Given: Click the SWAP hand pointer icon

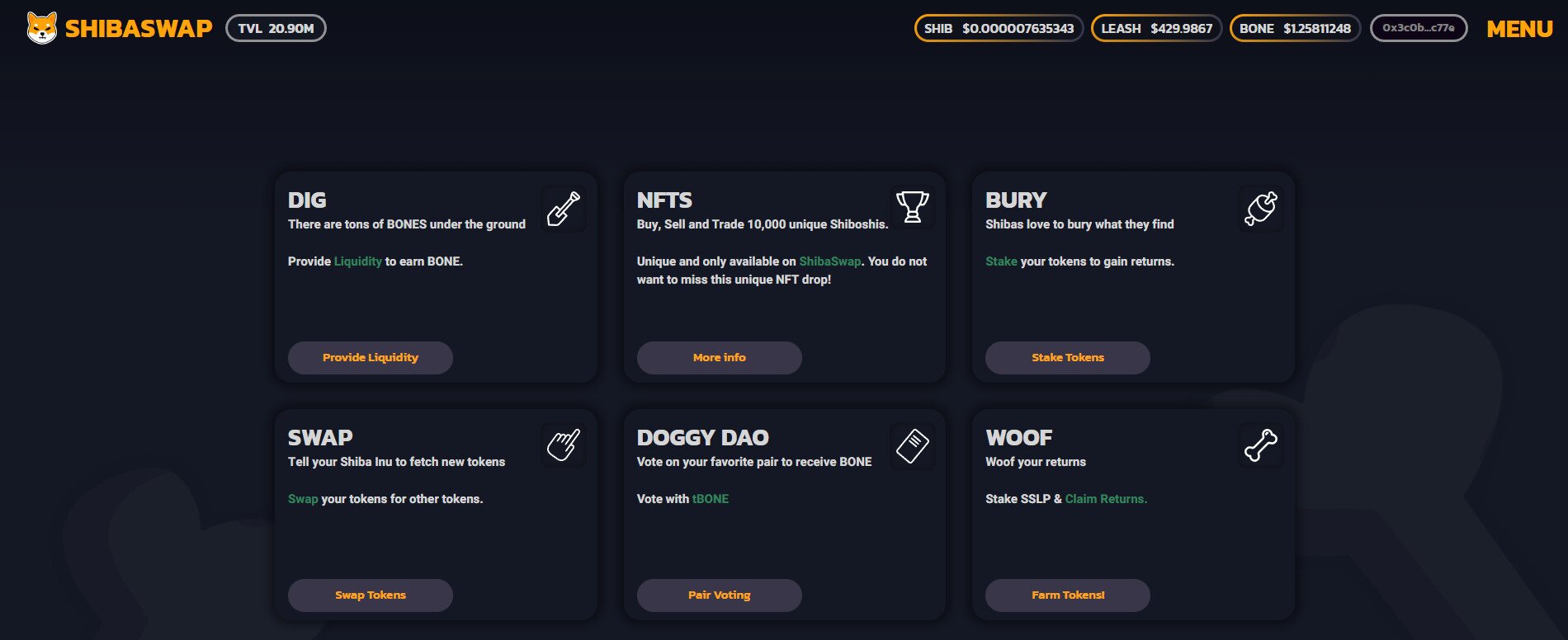Looking at the screenshot, I should click(564, 445).
